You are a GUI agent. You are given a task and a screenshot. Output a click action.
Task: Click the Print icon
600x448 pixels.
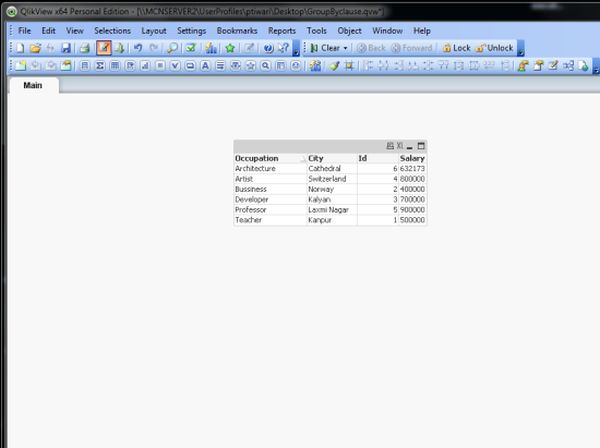(85, 48)
